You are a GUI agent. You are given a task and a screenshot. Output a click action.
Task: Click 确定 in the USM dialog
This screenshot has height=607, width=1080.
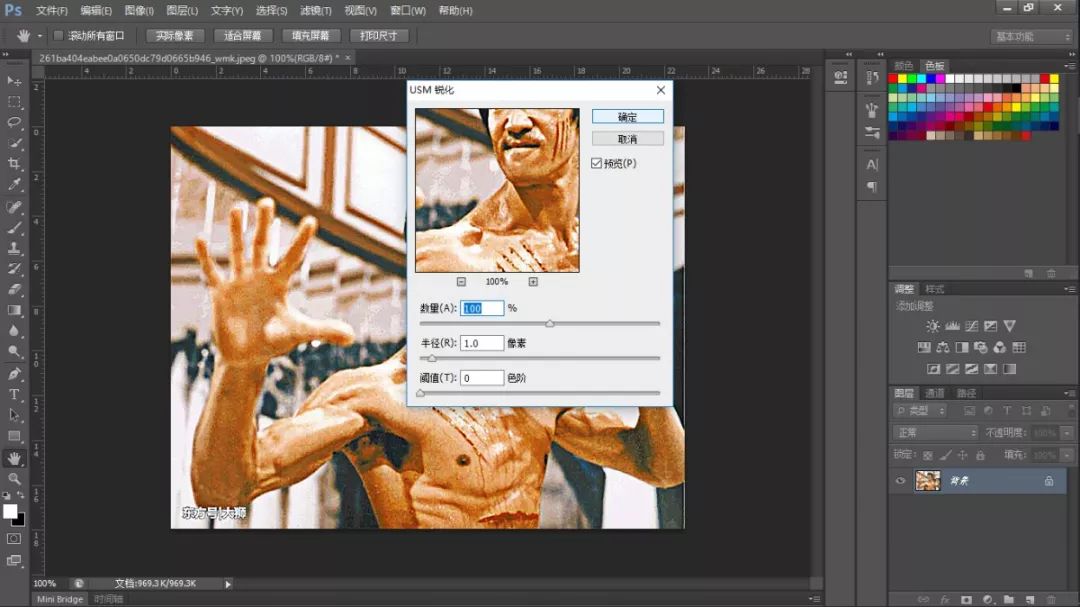pyautogui.click(x=627, y=117)
